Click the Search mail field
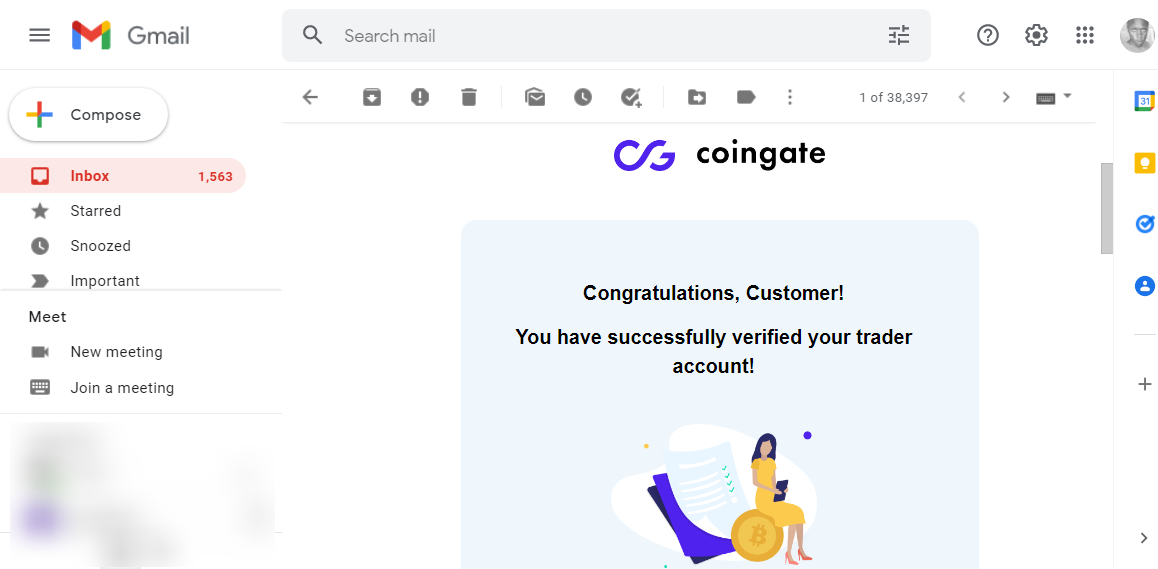This screenshot has width=1158, height=569. click(600, 36)
